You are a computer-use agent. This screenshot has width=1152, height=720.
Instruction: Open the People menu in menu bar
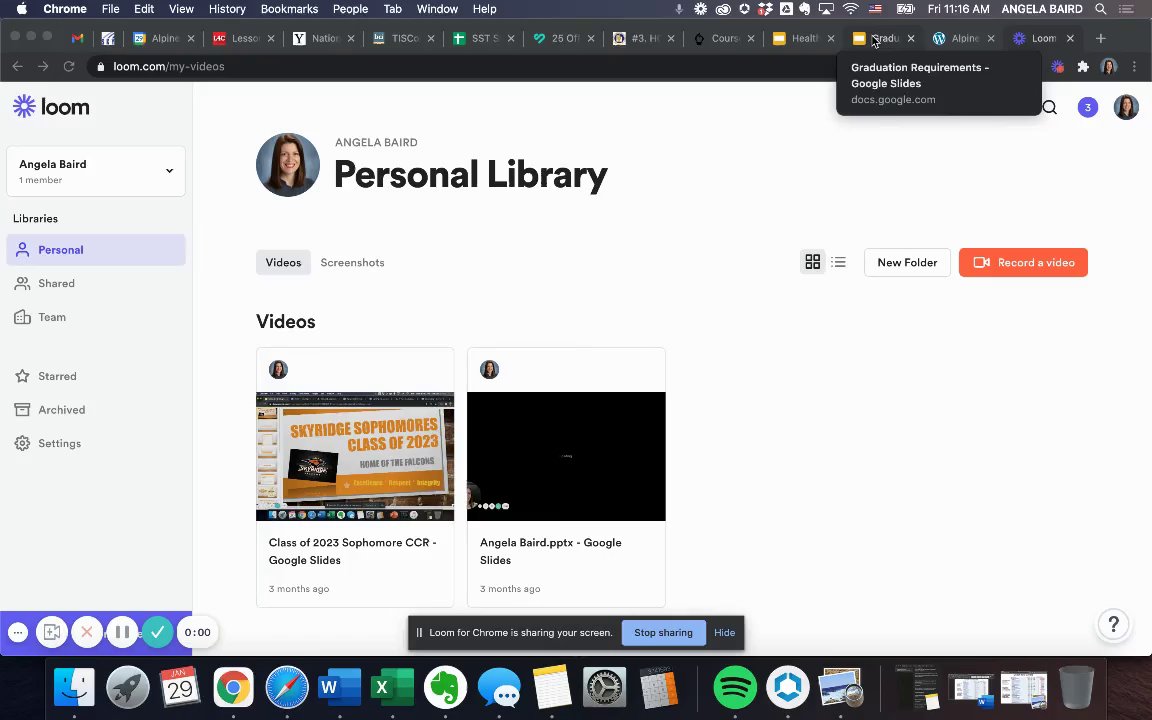click(x=350, y=9)
